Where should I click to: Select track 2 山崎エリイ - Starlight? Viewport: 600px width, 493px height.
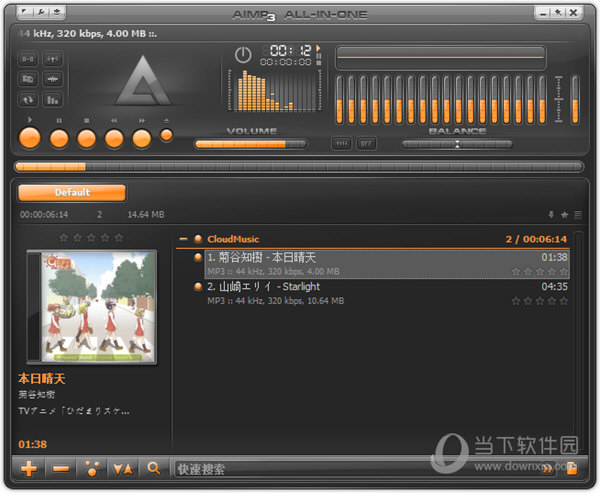point(387,293)
